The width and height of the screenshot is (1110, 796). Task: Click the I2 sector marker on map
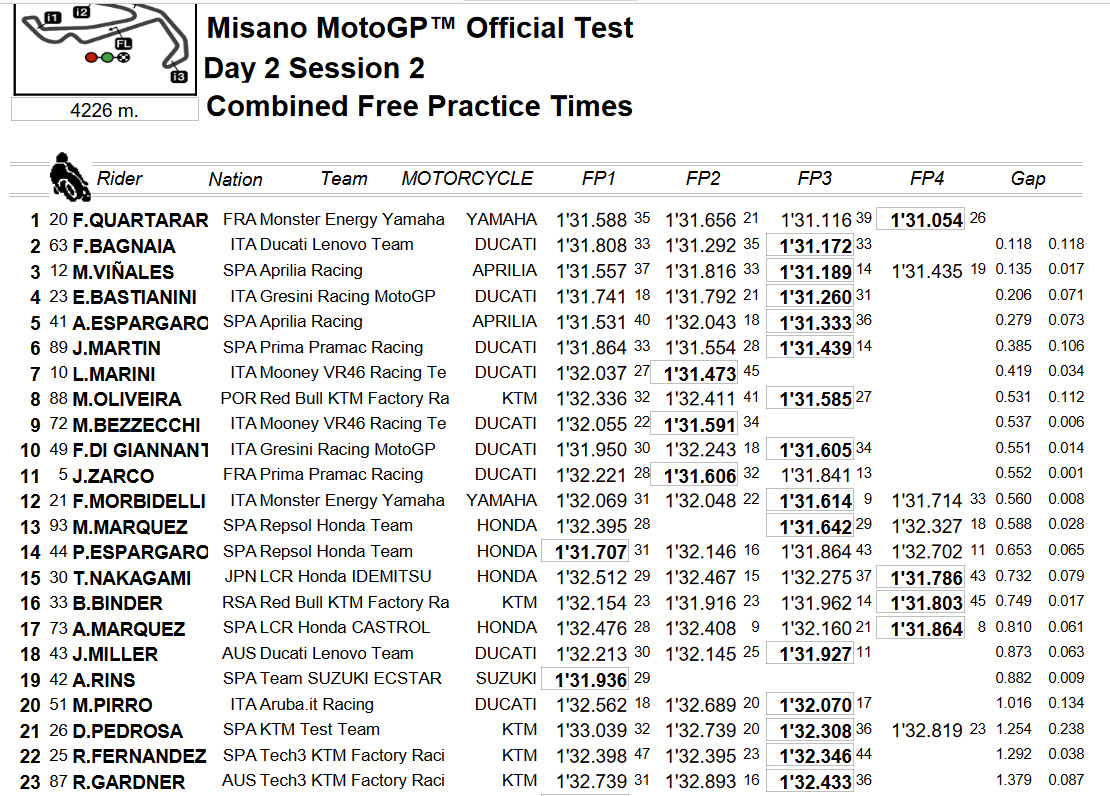[81, 11]
